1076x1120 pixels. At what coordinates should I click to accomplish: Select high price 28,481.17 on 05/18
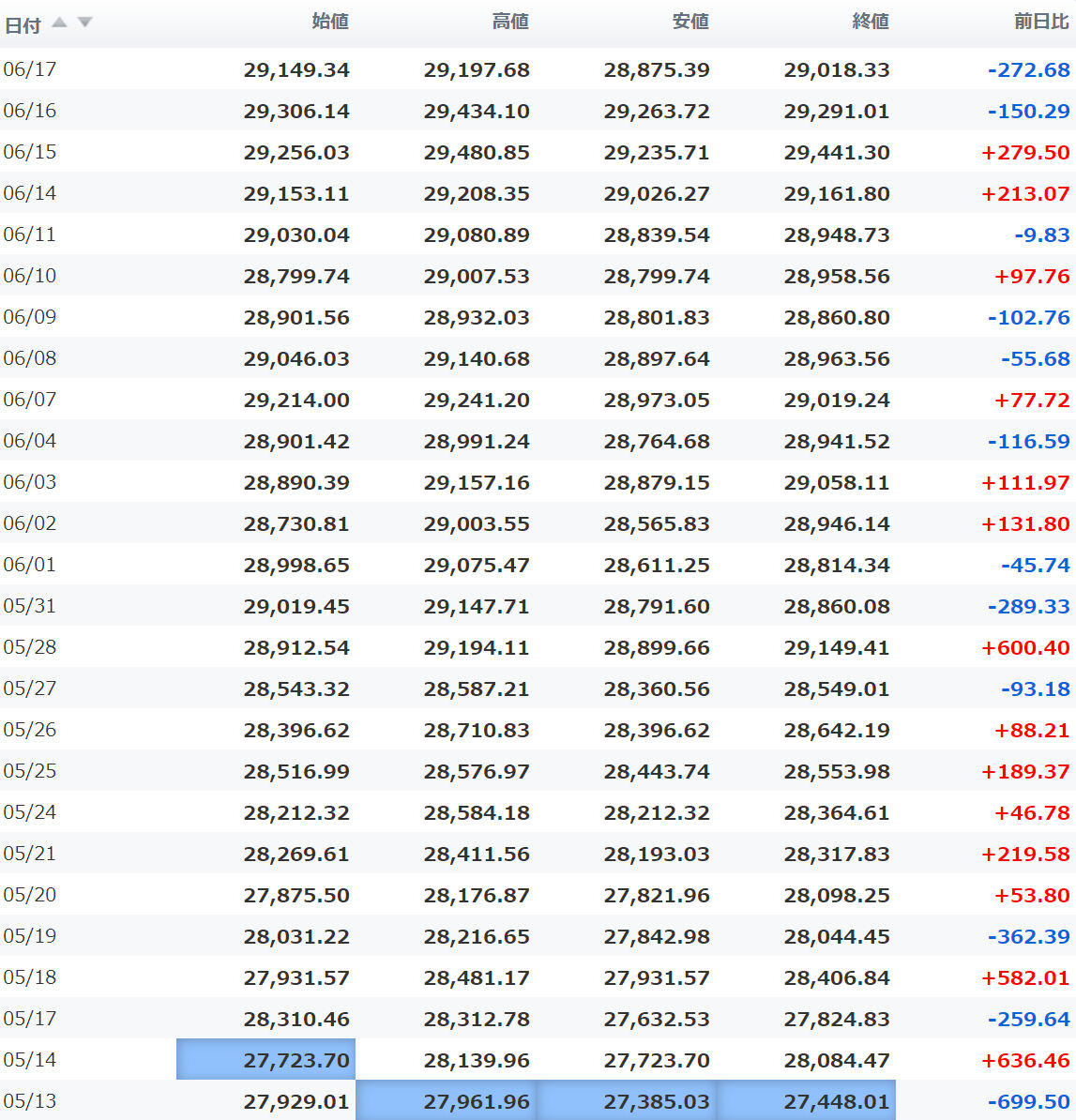click(477, 977)
